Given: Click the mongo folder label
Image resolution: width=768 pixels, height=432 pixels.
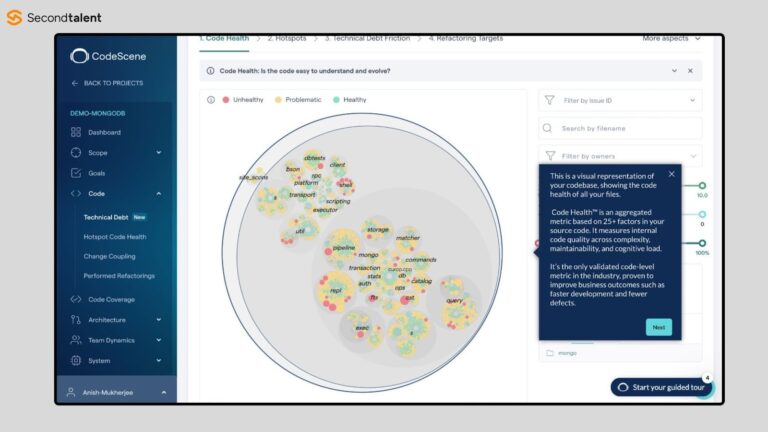Looking at the screenshot, I should click(x=567, y=353).
